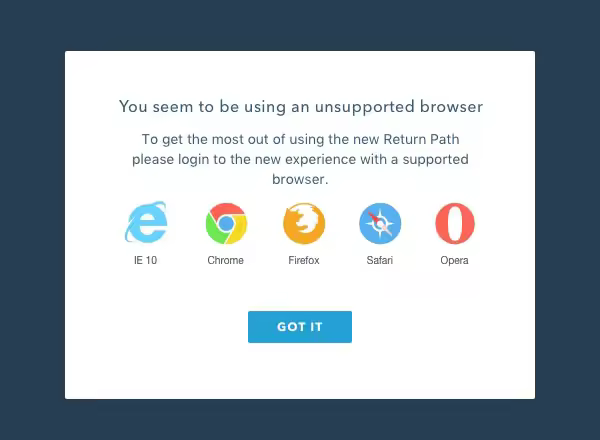Viewport: 600px width, 440px height.
Task: Click 'To get the most' paragraph opening
Action: [x=193, y=140]
